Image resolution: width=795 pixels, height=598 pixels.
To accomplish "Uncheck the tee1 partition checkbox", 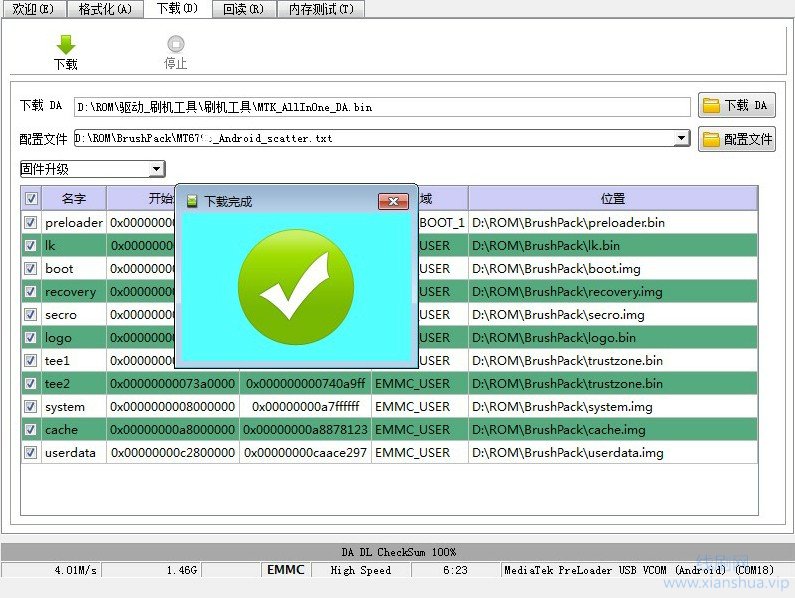I will (31, 361).
